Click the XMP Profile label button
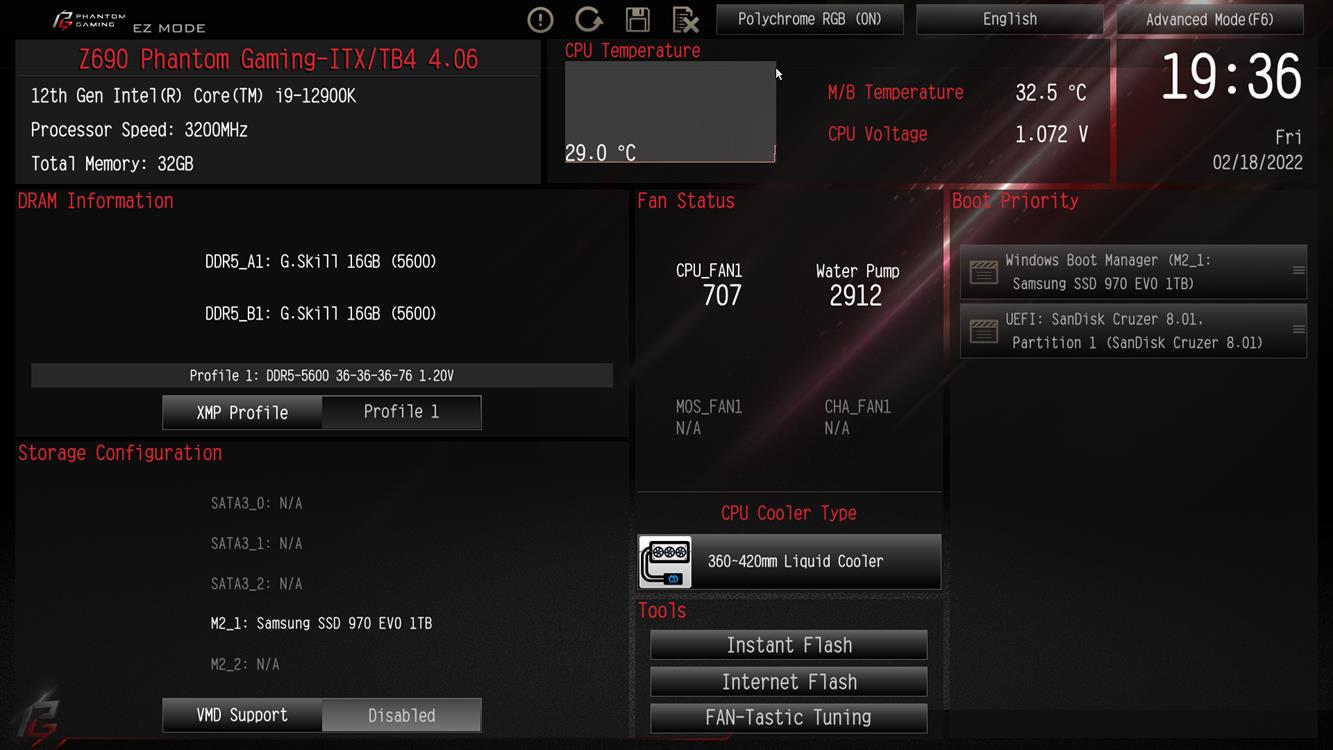The height and width of the screenshot is (750, 1333). coord(242,412)
